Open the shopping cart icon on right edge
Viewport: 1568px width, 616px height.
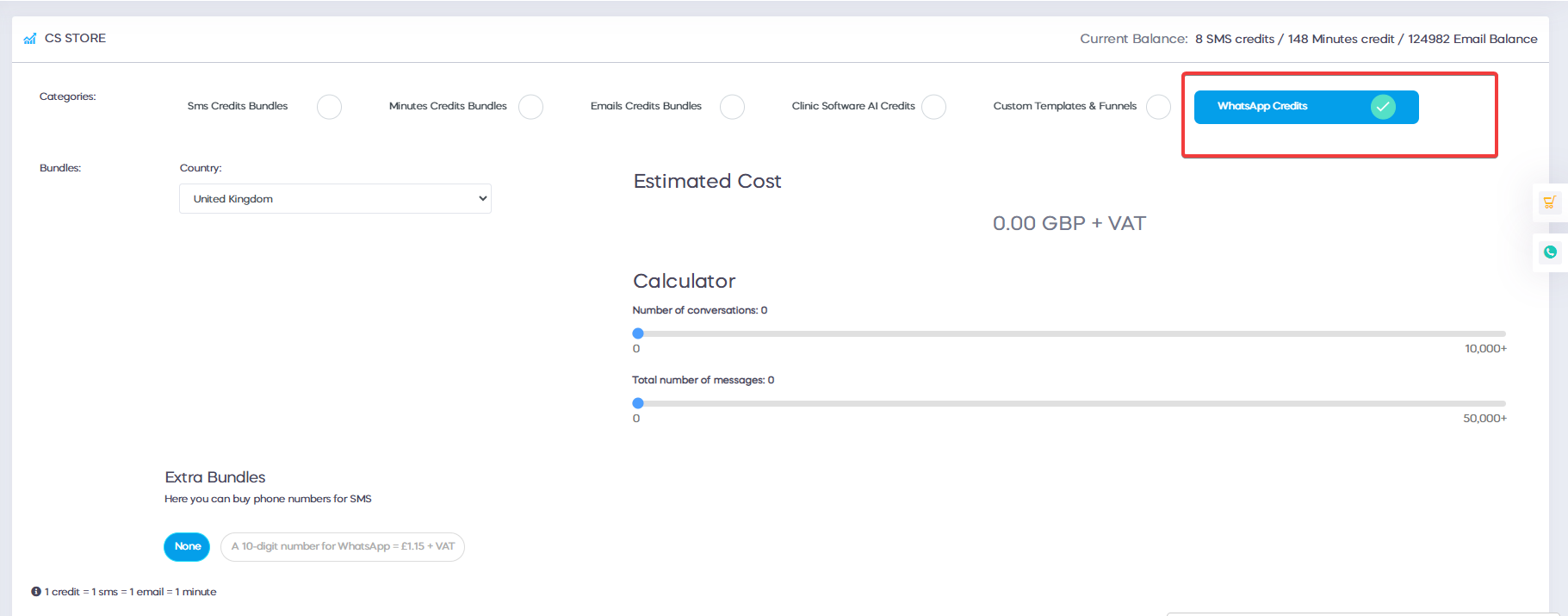click(x=1549, y=202)
